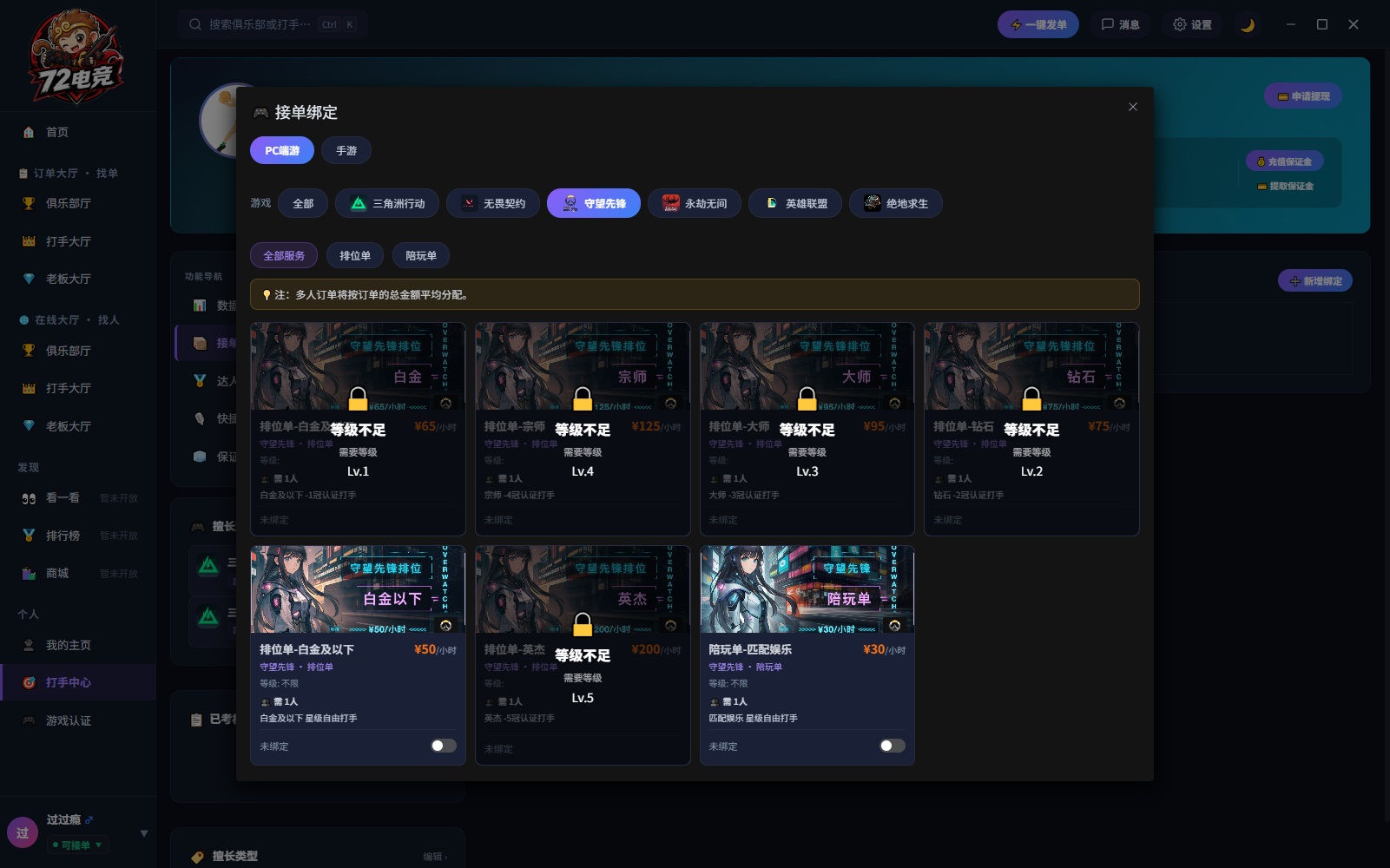Open 消息 messages icon in top bar

point(1107,24)
